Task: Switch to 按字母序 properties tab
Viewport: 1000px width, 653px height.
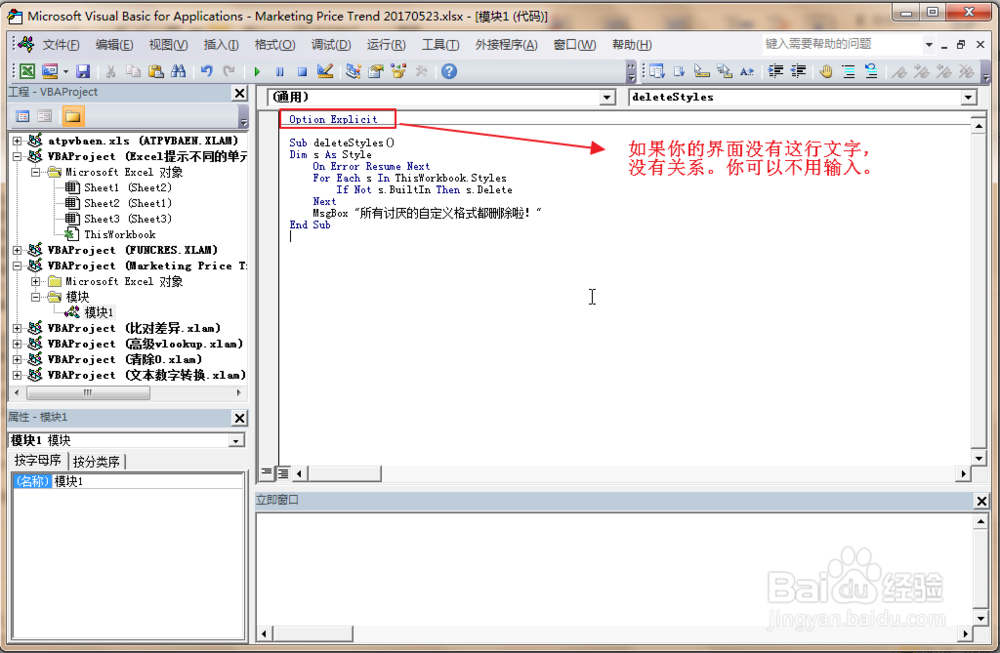Action: click(38, 460)
